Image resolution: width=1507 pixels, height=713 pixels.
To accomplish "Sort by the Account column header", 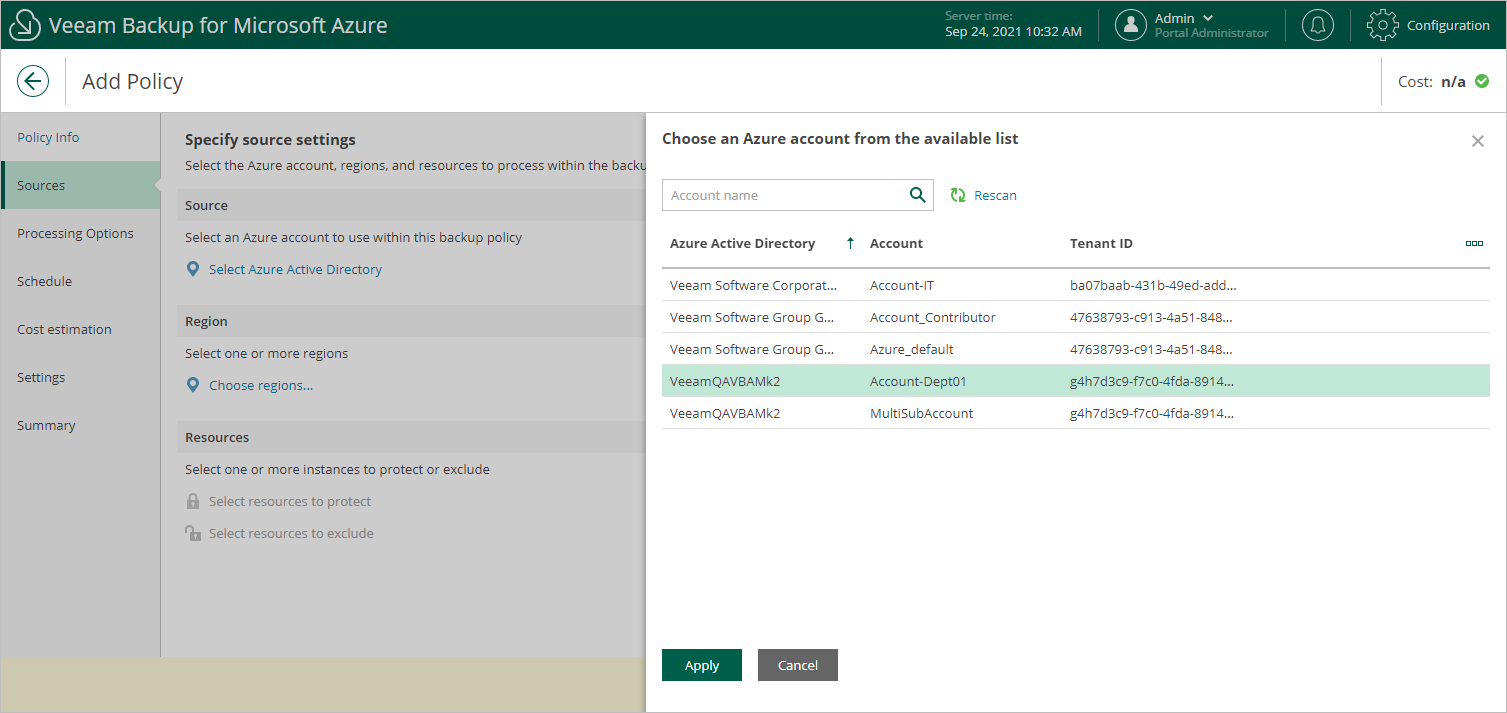I will (896, 243).
